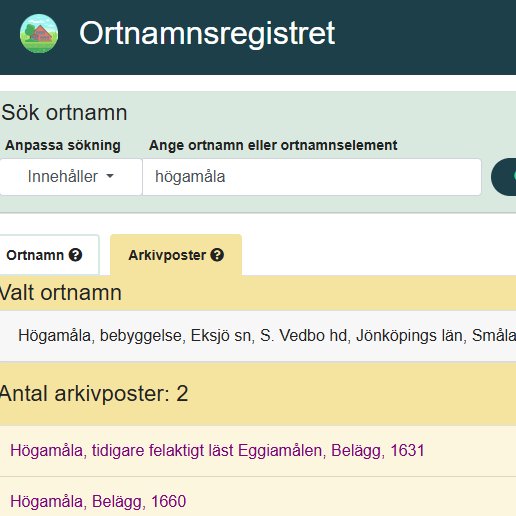Click the search field containing högamåla
516x516 pixels.
pyautogui.click(x=312, y=177)
